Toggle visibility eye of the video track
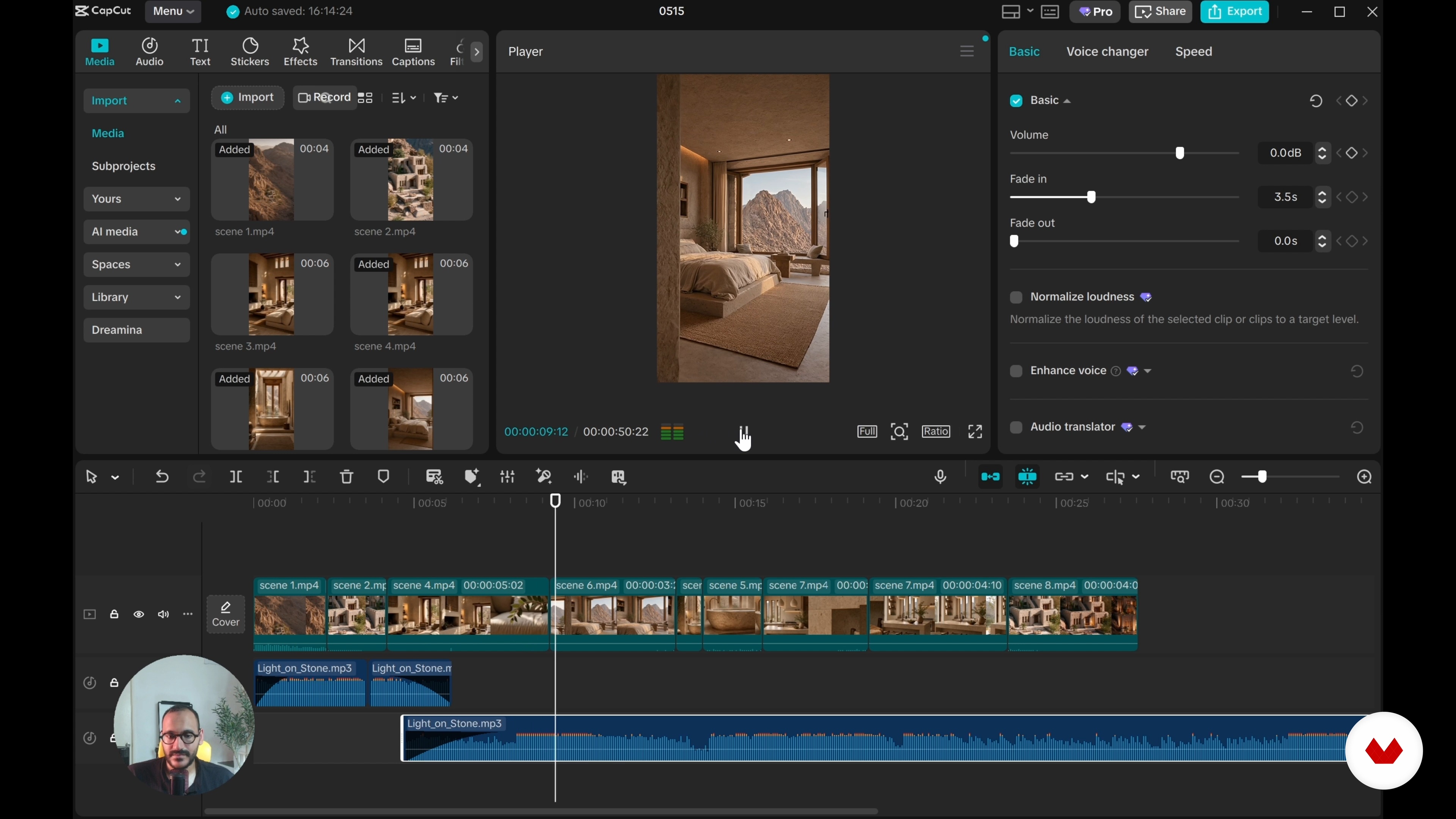Image resolution: width=1456 pixels, height=819 pixels. [x=139, y=614]
